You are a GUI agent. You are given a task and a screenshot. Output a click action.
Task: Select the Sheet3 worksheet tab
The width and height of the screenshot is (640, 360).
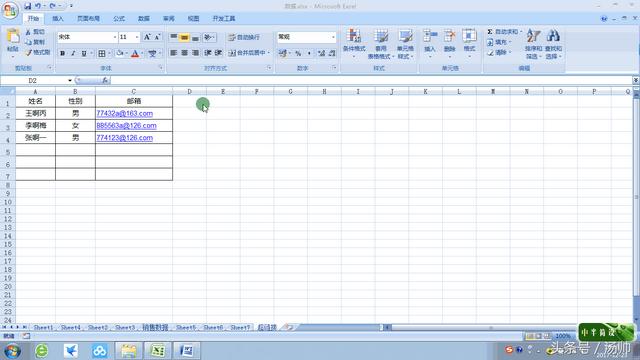(x=125, y=327)
